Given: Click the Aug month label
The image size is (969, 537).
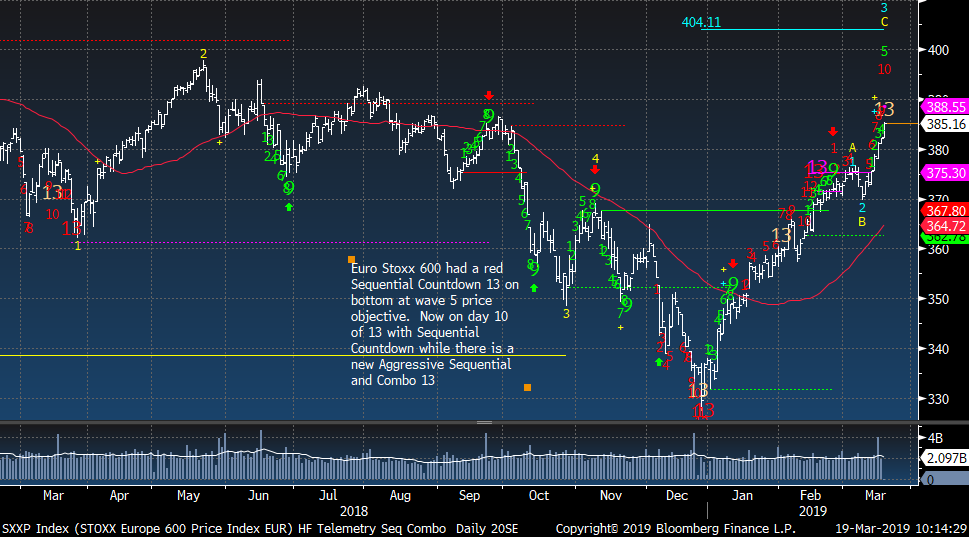Looking at the screenshot, I should [400, 496].
